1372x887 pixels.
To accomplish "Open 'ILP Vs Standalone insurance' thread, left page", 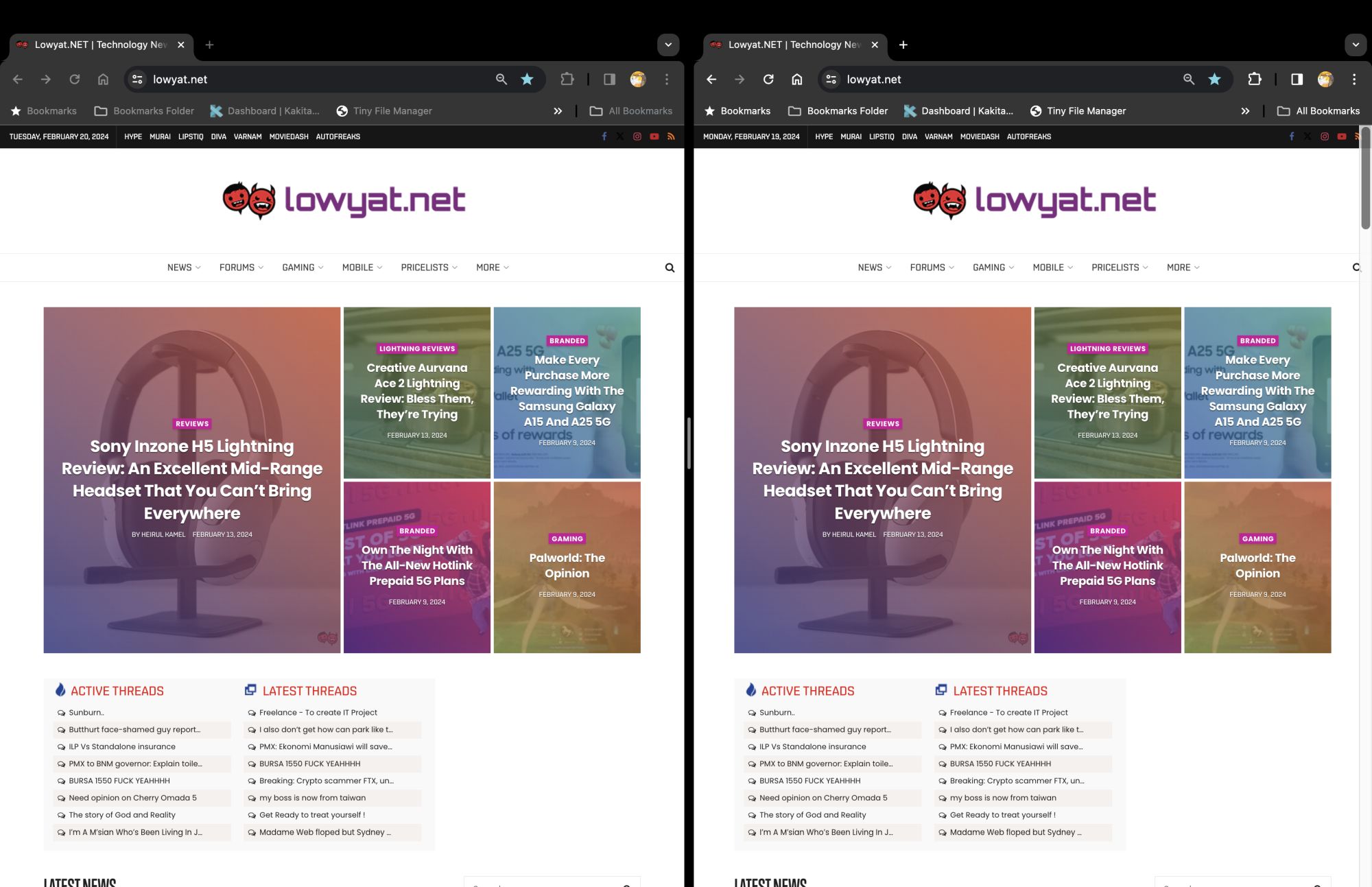I will pyautogui.click(x=122, y=746).
